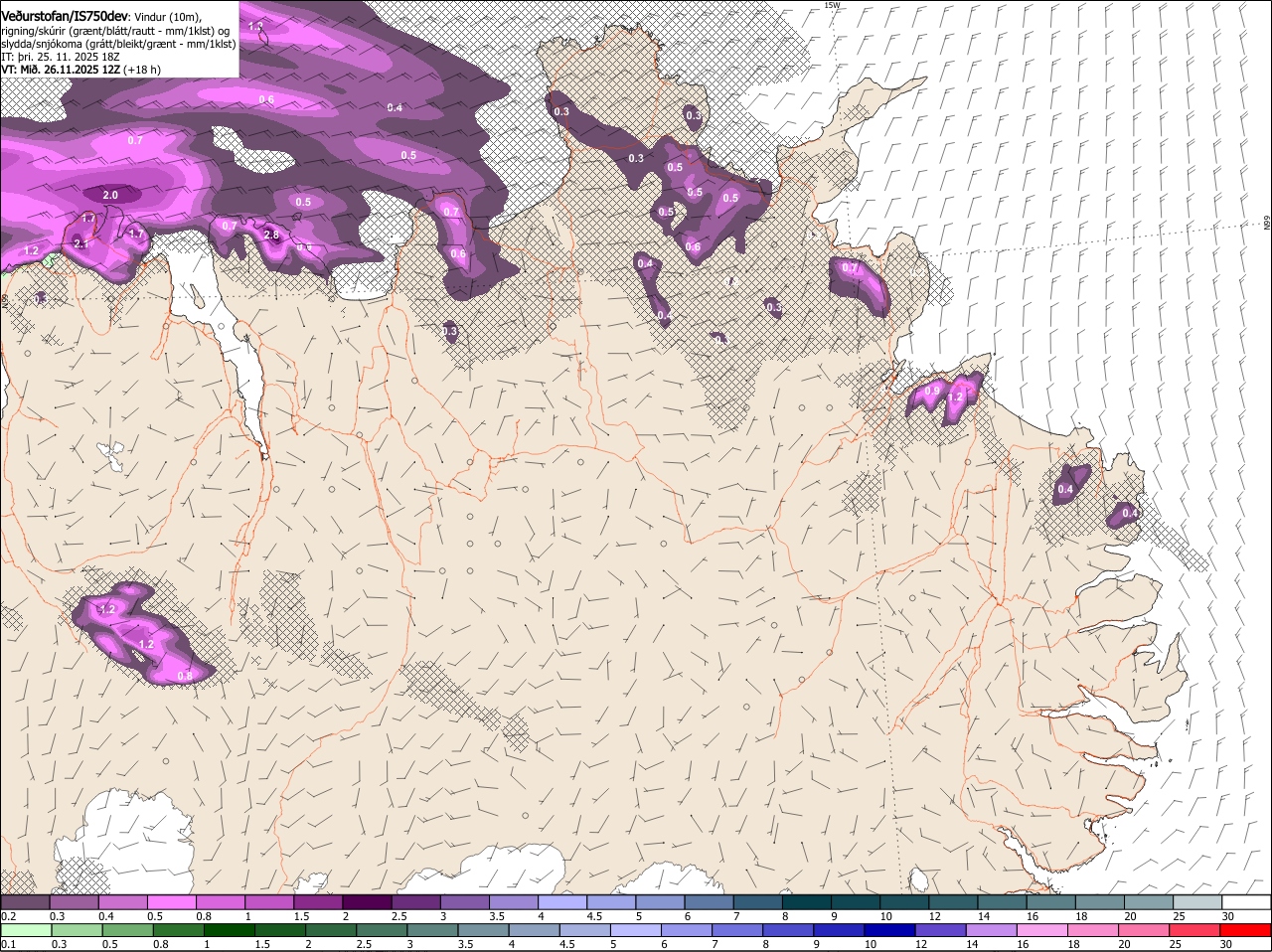
Task: Pick the lower rain legend swatch between 0.1 and 0.3
Action: coord(25,930)
